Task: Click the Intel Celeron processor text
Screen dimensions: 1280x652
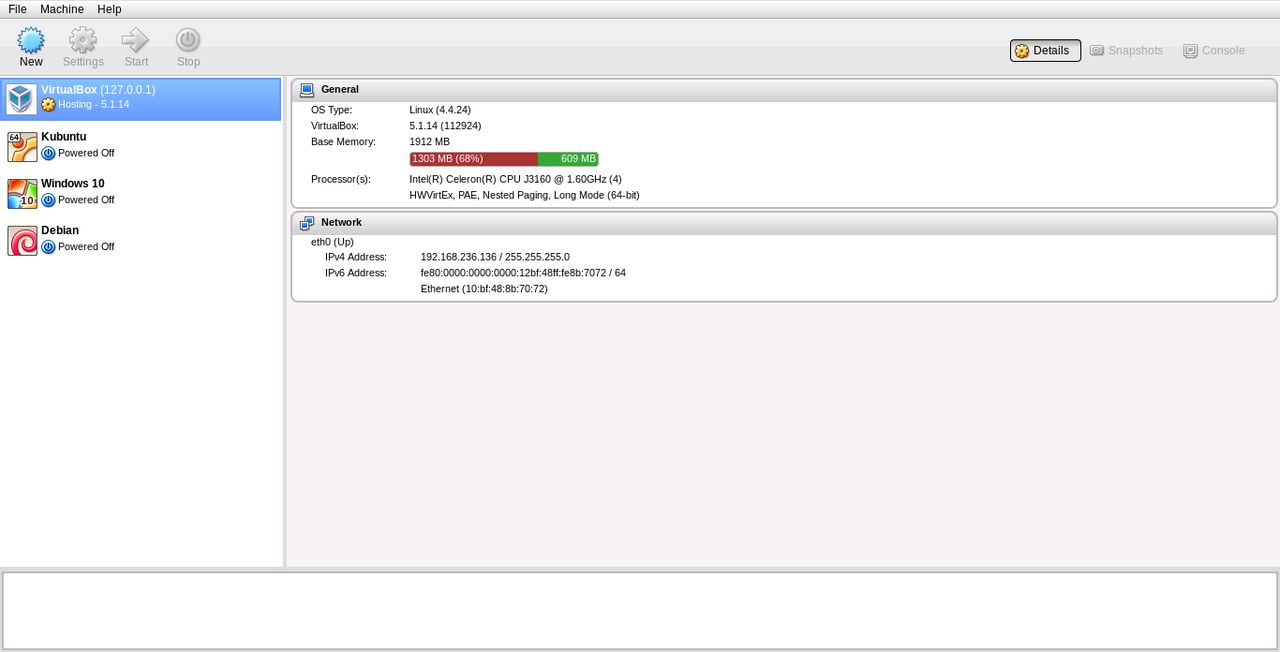Action: [515, 179]
